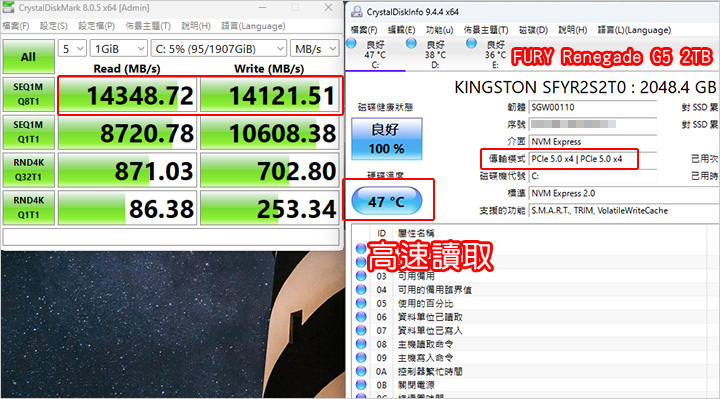Run the RND4K Q32T1 test
Screen dimensions: 720x399
pyautogui.click(x=28, y=170)
